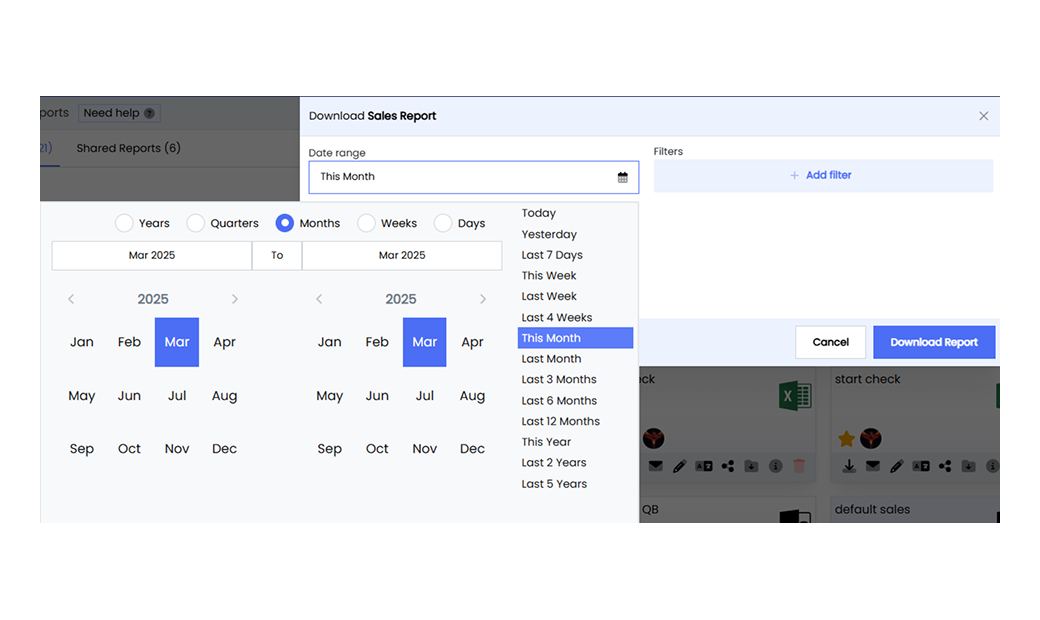Screen dimensions: 1040x620
Task: Click the Cancel button
Action: (830, 342)
